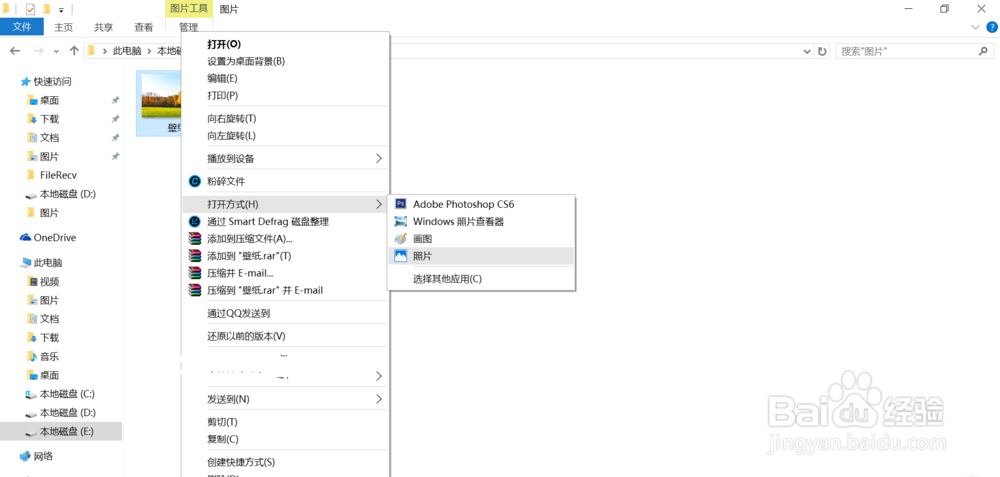Viewport: 1000px width, 477px height.
Task: Expand the 播放到设备 submenu arrow
Action: (x=378, y=158)
